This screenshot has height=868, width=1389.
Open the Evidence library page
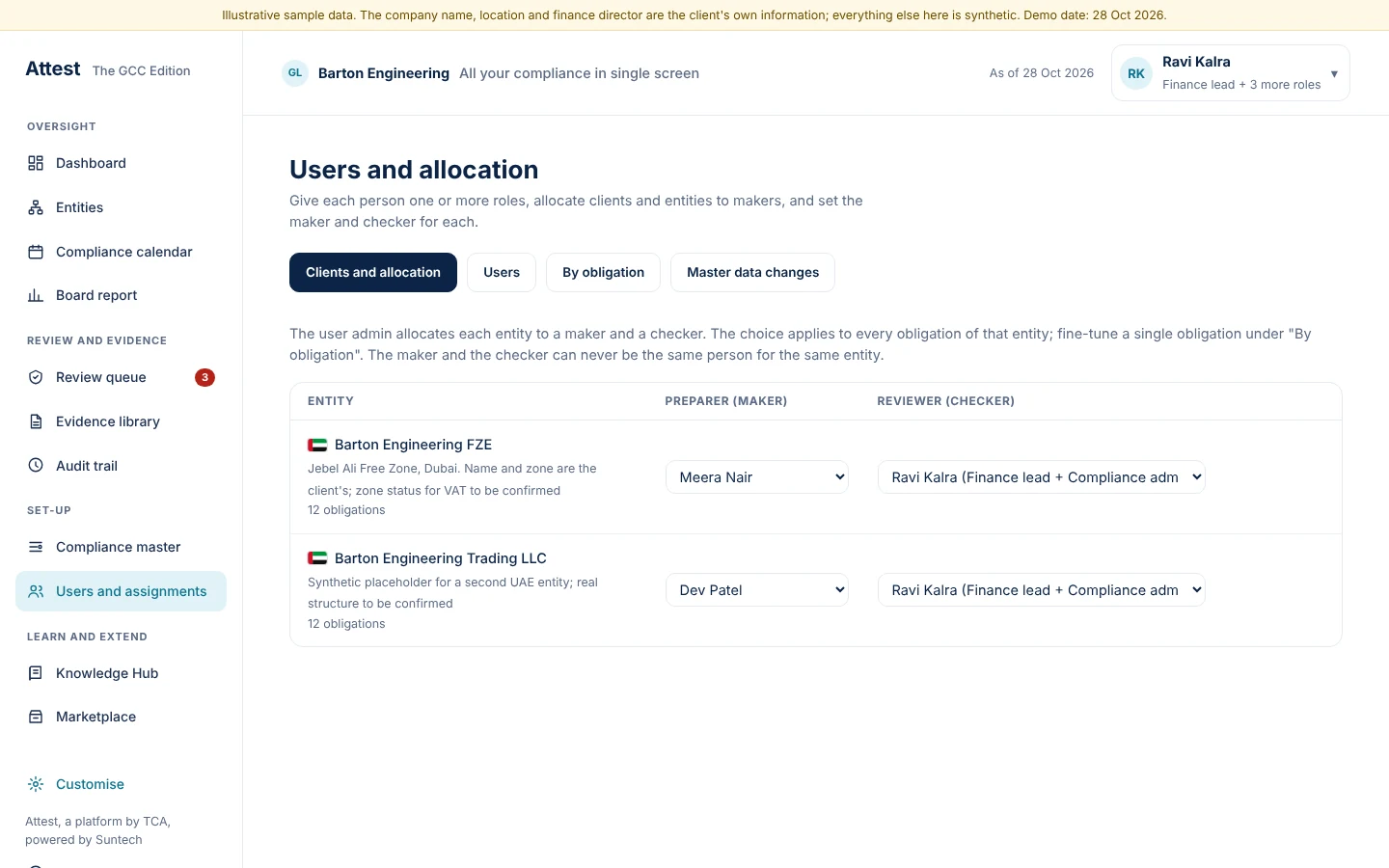[121, 421]
